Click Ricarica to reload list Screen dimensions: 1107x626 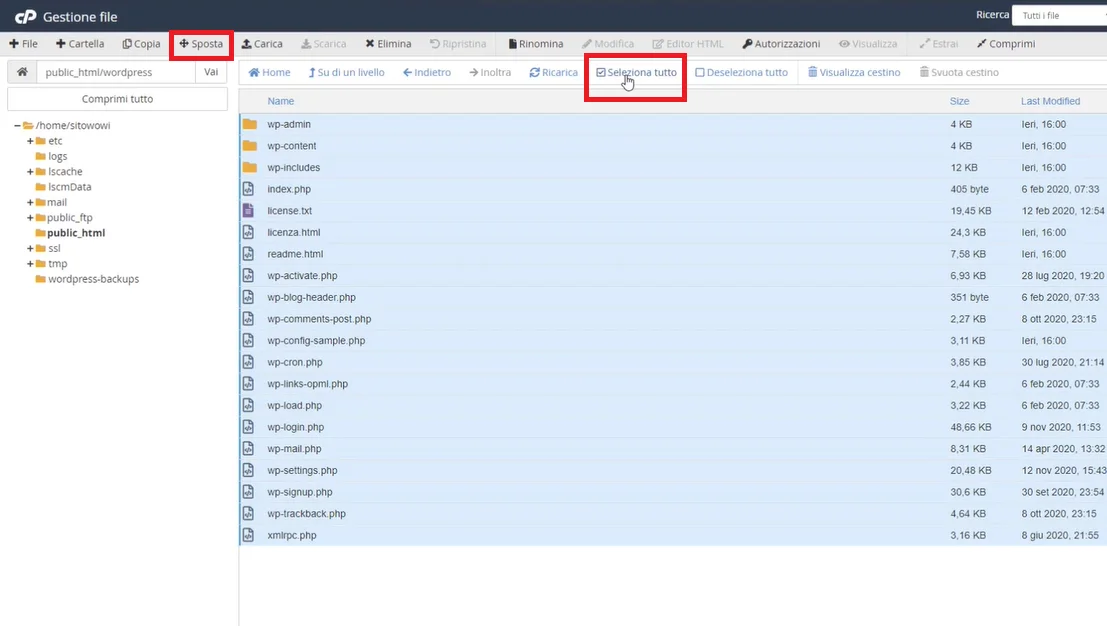[554, 72]
